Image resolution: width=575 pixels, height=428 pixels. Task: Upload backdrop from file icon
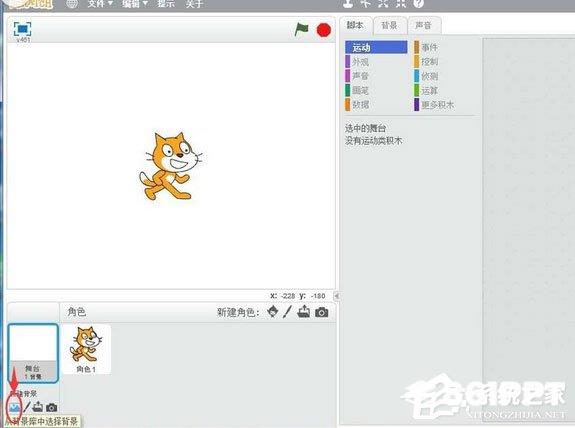(x=37, y=407)
